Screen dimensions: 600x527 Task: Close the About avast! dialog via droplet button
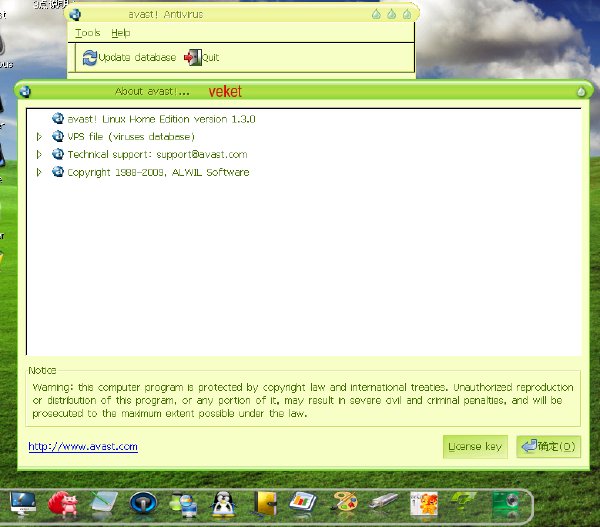pos(581,92)
